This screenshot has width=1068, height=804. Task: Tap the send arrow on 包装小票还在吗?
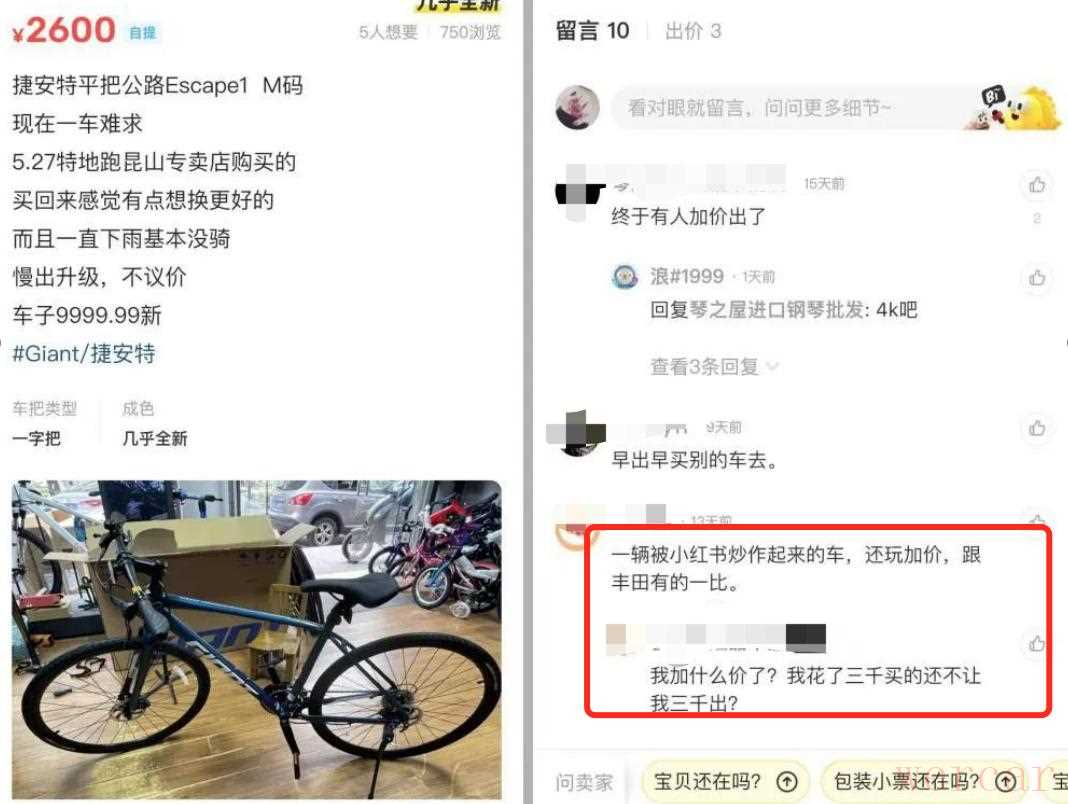pyautogui.click(x=1006, y=782)
